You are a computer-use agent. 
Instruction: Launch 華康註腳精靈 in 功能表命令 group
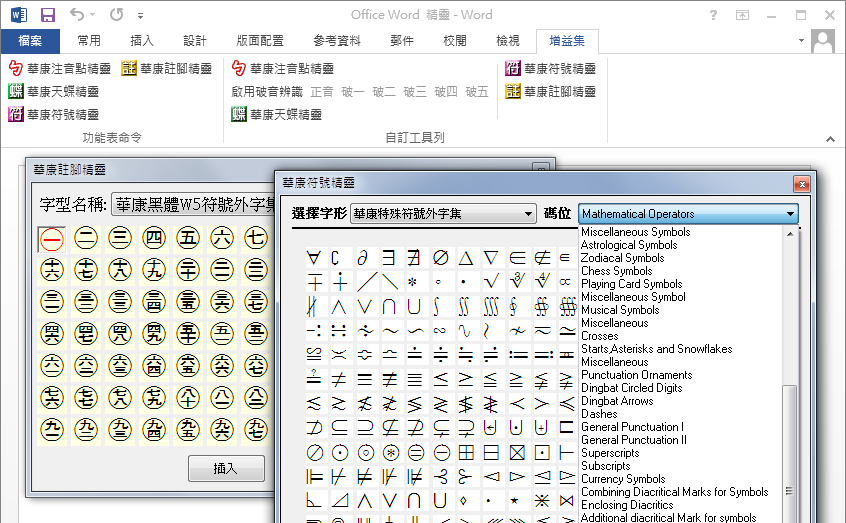click(166, 69)
